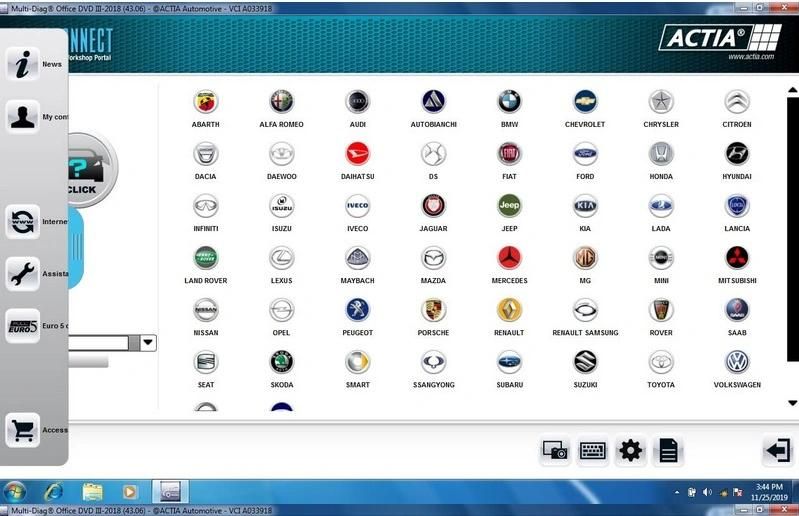Screen dimensions: 799x516
Task: Pick Ford from the manufacturers
Action: coord(585,154)
